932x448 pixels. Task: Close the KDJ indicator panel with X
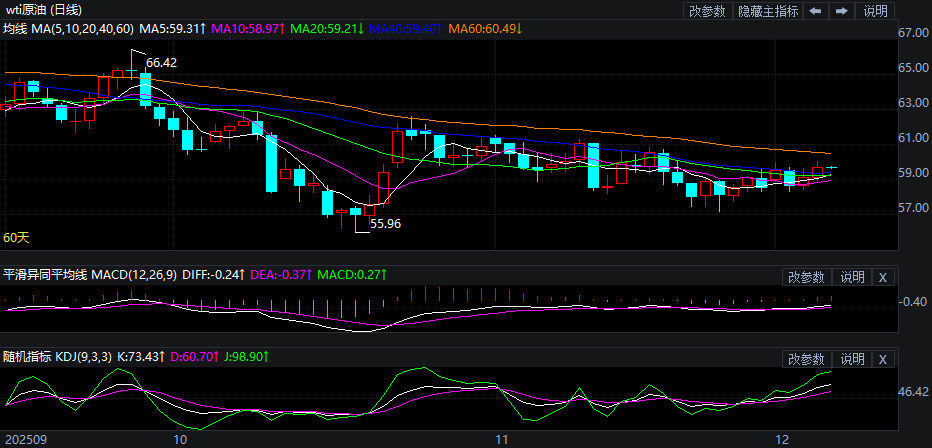[x=882, y=359]
